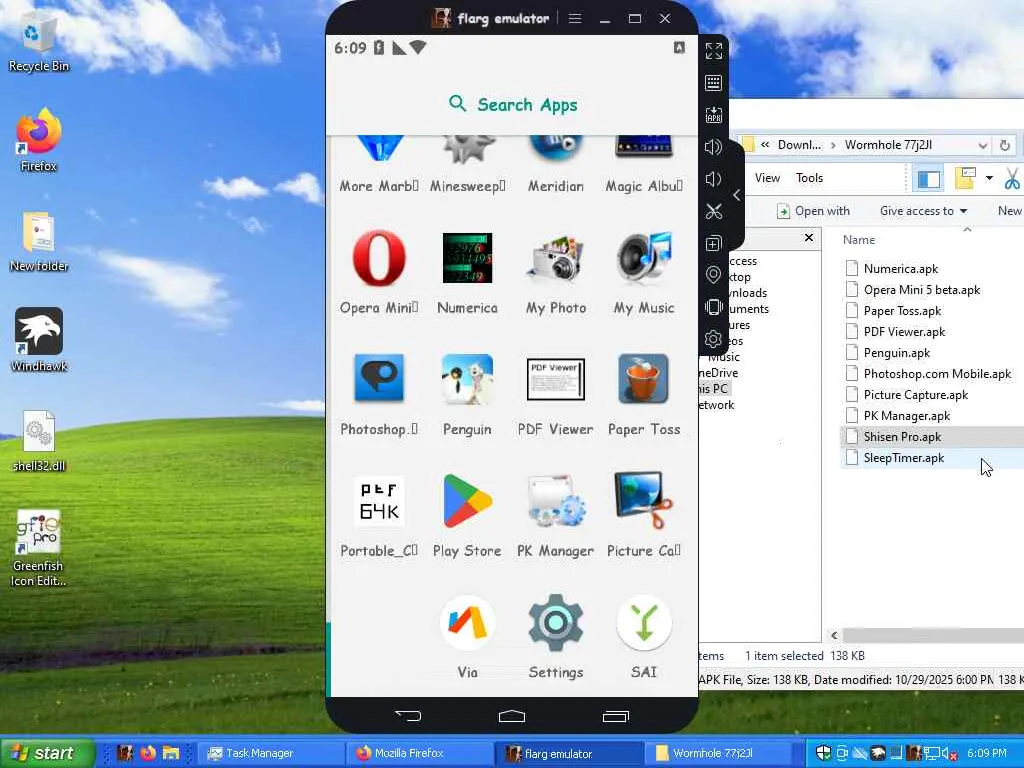
Task: Open folder options dropdown arrow in Explorer toolbar
Action: point(989,178)
